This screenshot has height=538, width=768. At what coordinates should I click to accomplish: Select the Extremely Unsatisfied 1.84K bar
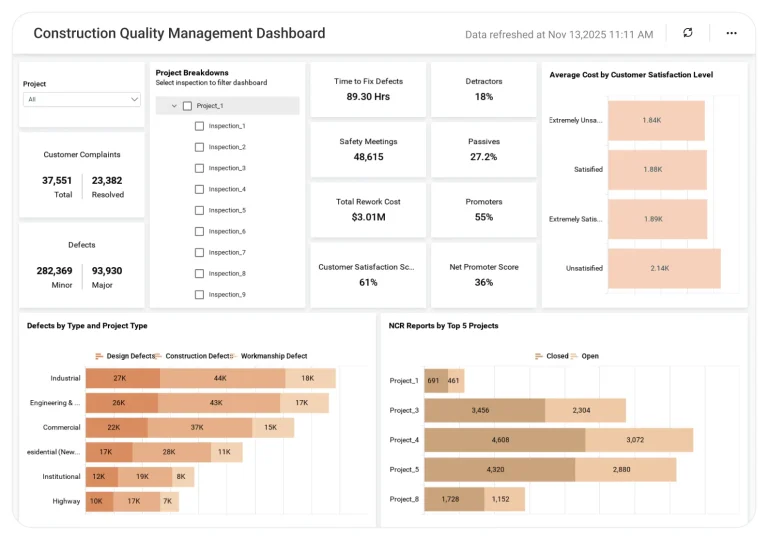[656, 121]
